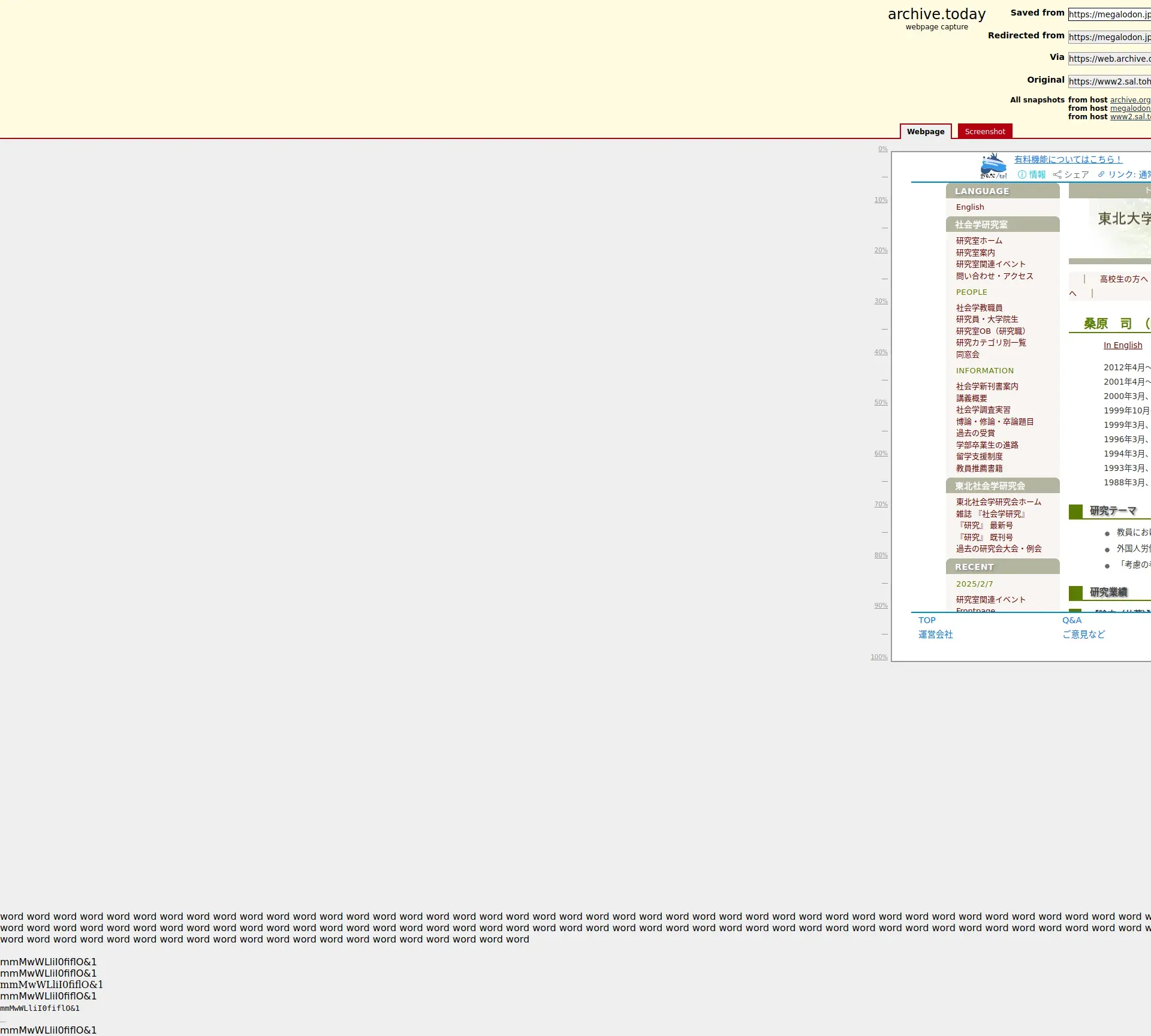
Task: Click the gyo.tc megalodon fish logo
Action: 993,166
